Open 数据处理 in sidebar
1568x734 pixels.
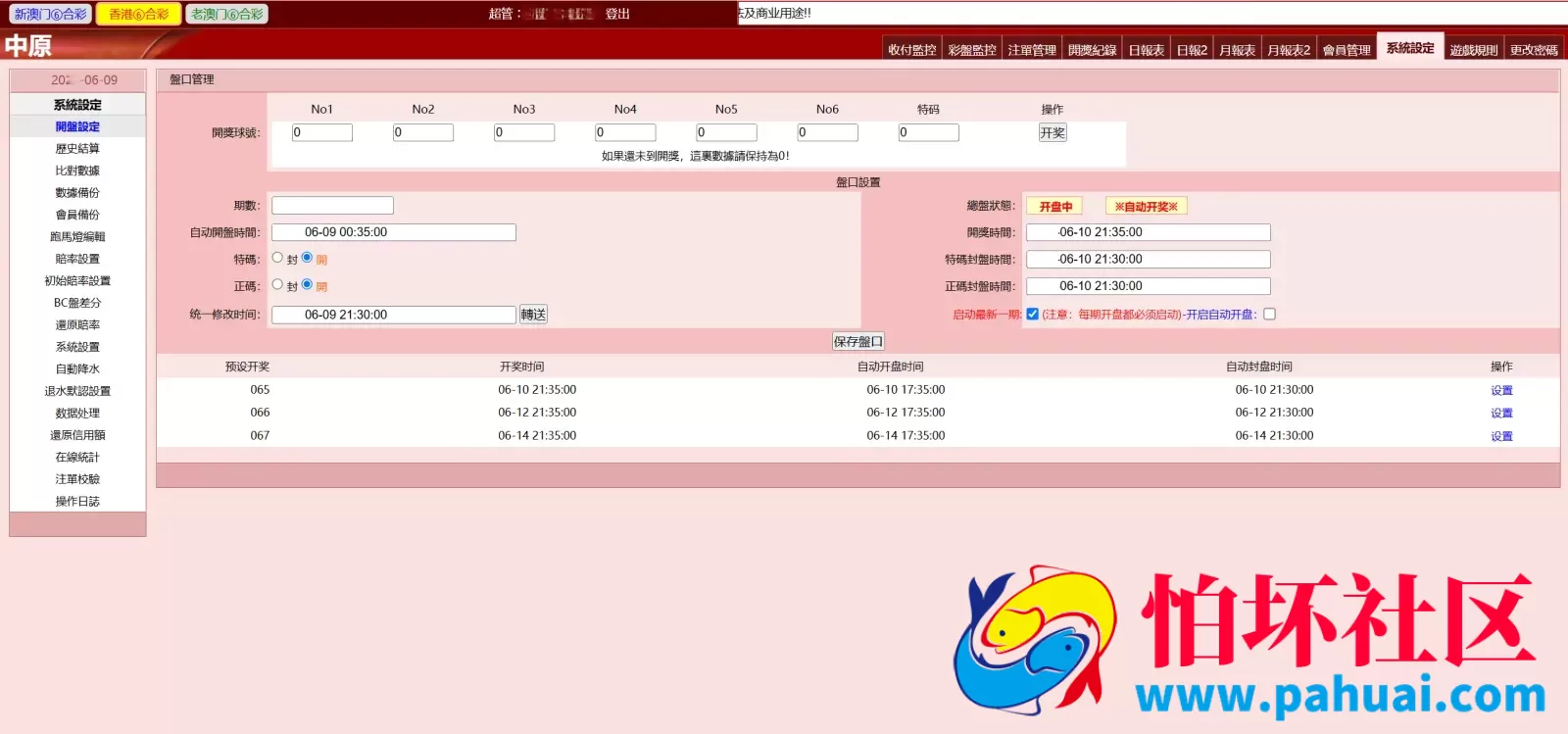click(x=77, y=414)
